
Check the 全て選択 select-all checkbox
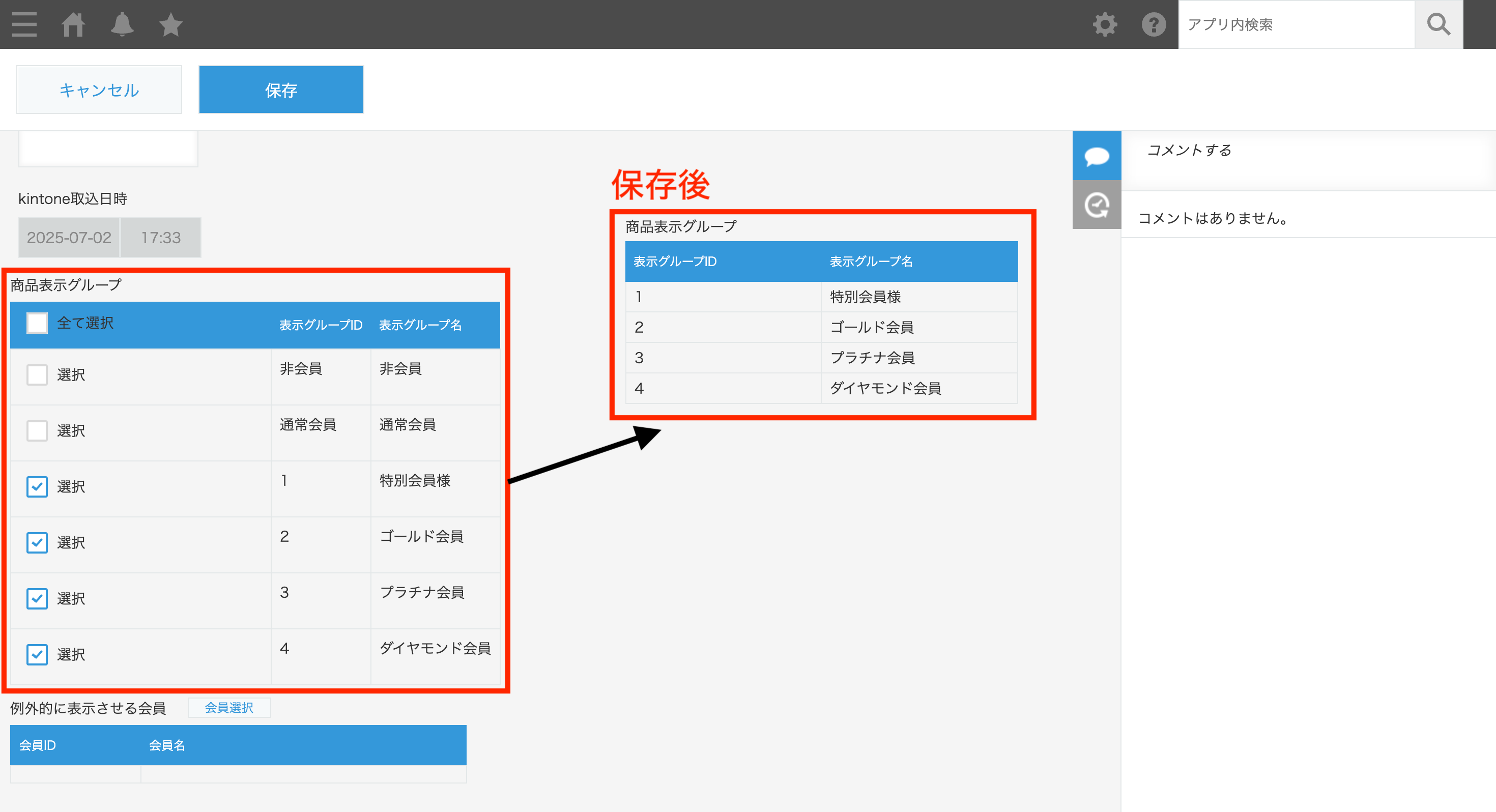tap(37, 323)
